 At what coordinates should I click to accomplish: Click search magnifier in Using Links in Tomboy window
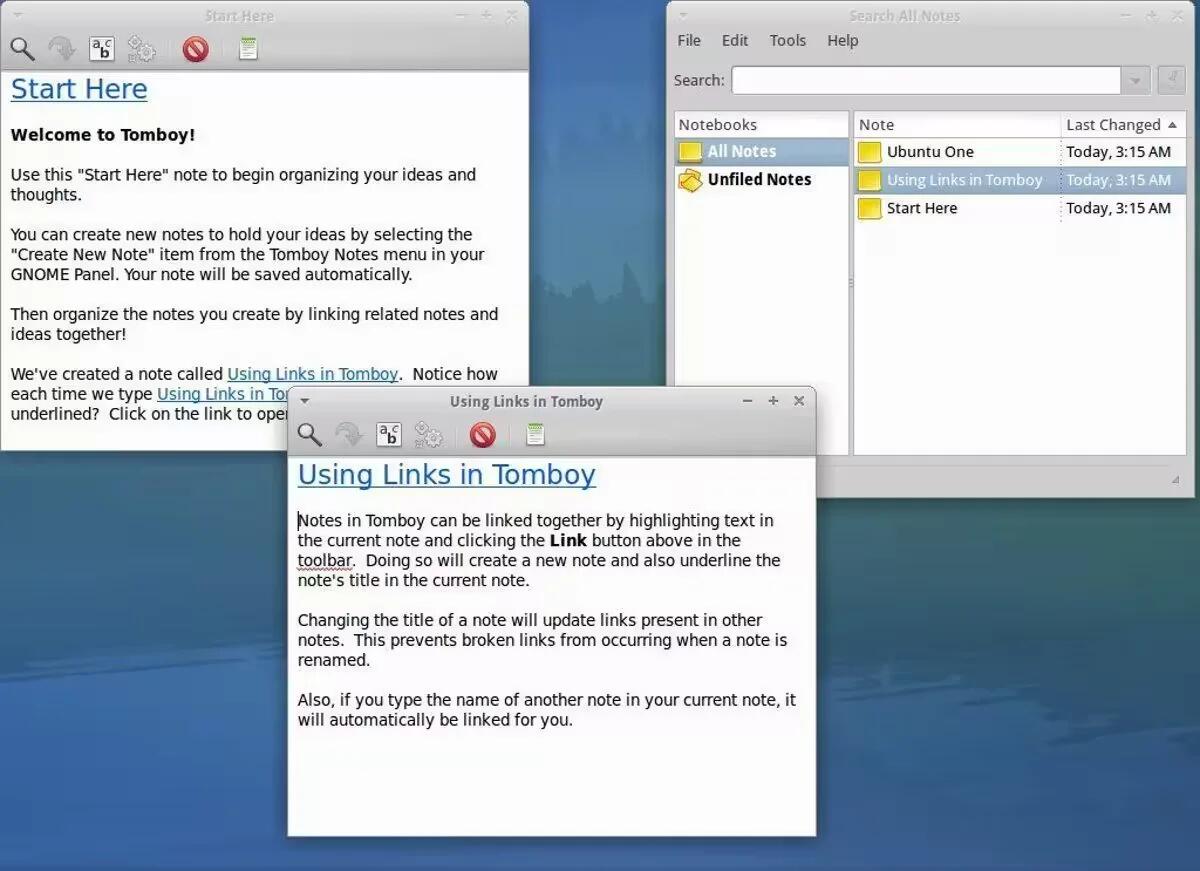[310, 434]
